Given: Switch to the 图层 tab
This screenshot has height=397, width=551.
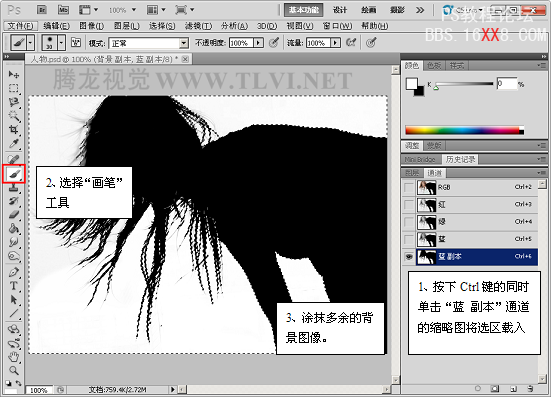Looking at the screenshot, I should 412,173.
